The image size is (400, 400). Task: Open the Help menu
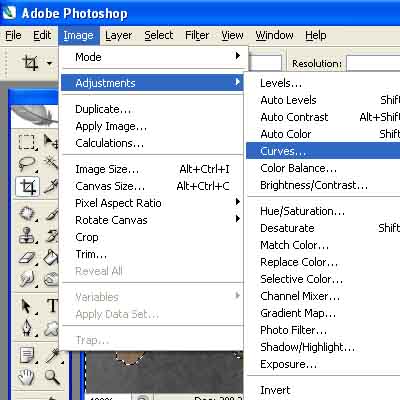[x=316, y=35]
